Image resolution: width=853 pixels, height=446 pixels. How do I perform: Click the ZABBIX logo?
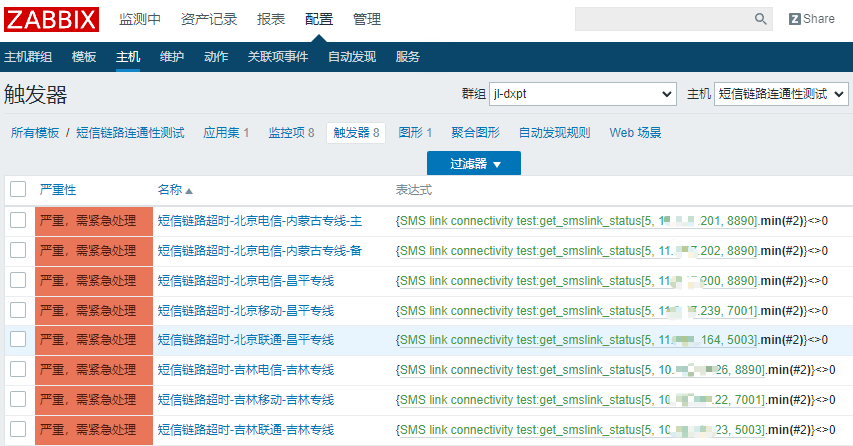(x=51, y=19)
